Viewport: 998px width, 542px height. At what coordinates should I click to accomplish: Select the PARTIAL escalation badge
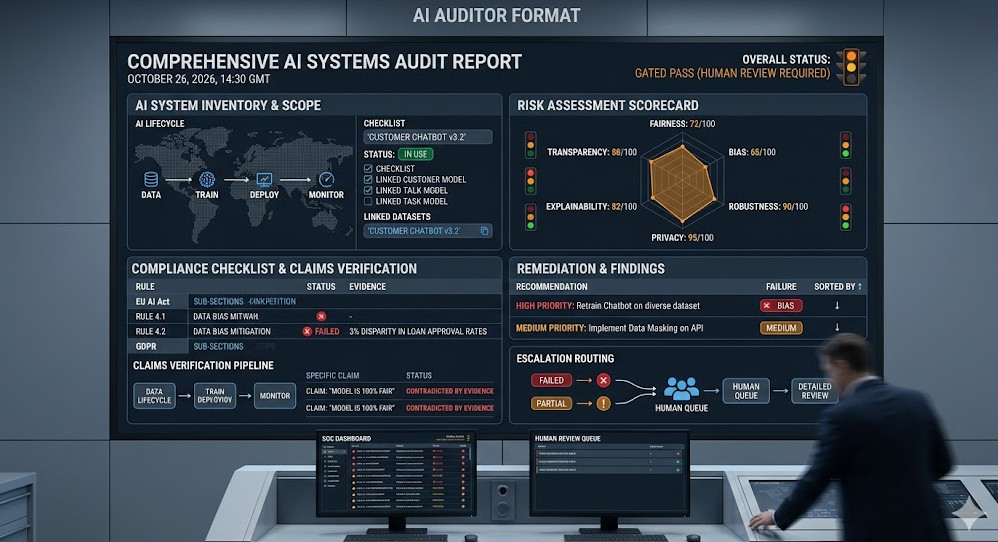(551, 403)
